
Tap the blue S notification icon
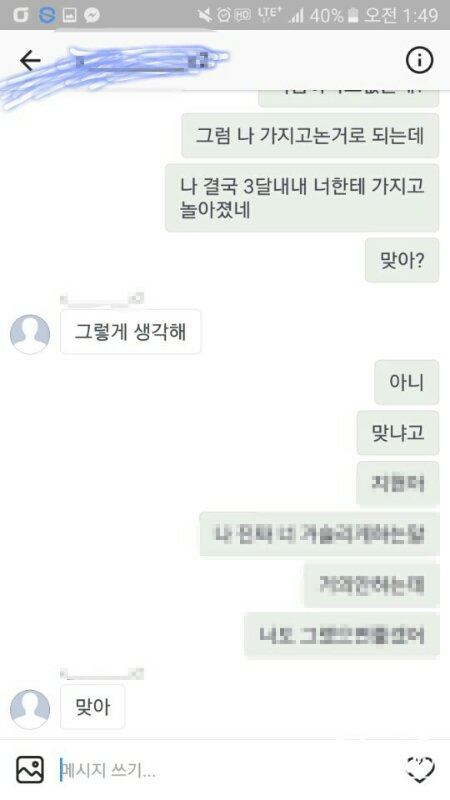tap(47, 15)
